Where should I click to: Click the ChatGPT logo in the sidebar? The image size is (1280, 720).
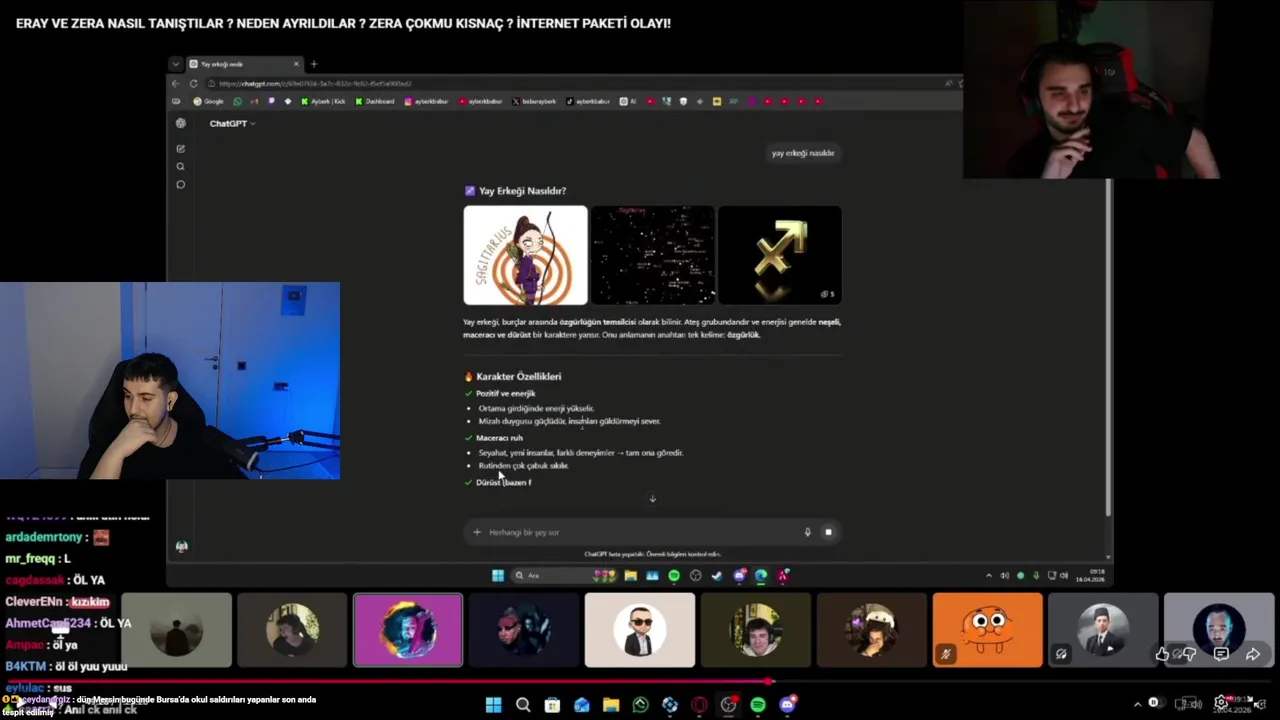pyautogui.click(x=181, y=123)
